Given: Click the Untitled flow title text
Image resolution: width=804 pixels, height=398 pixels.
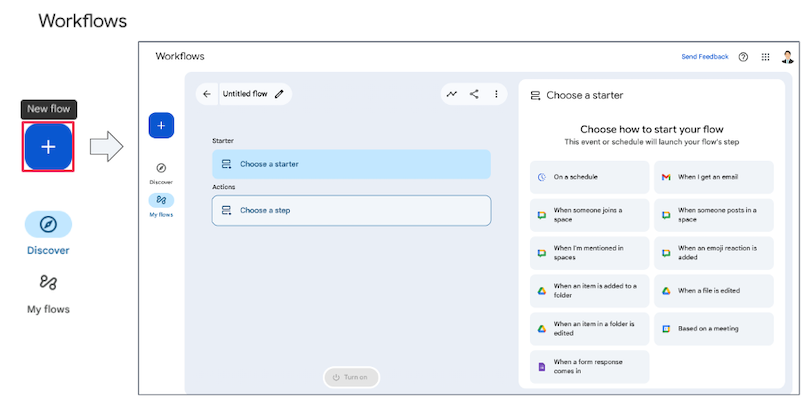Looking at the screenshot, I should coord(245,94).
